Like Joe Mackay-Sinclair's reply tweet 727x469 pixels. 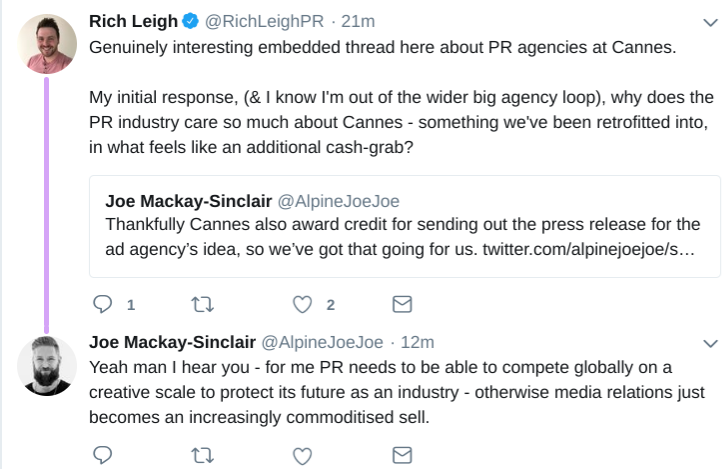point(303,455)
